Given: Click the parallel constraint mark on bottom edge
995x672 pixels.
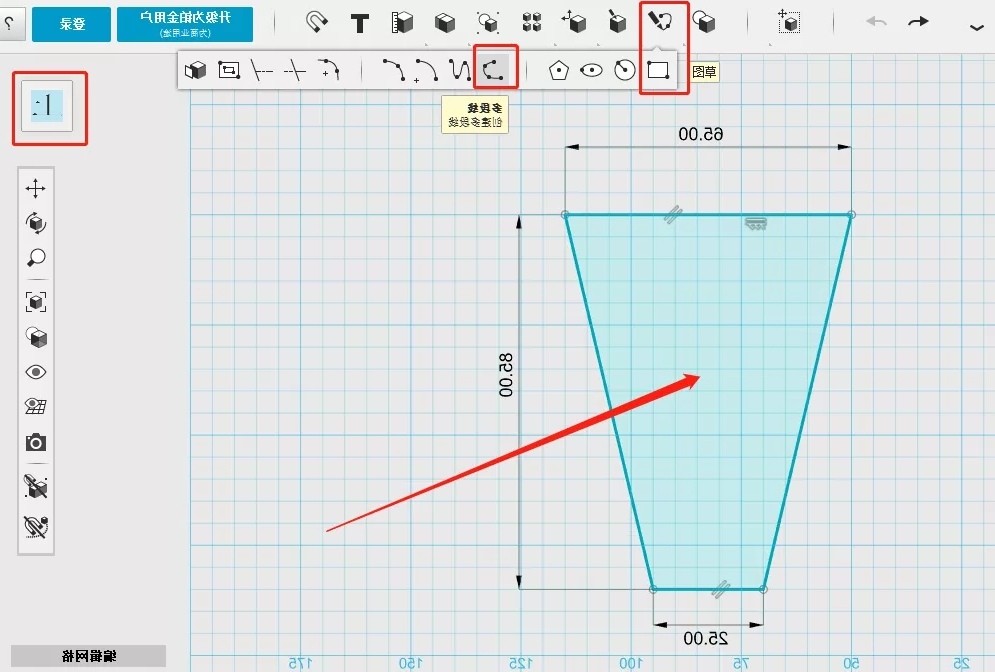Looking at the screenshot, I should point(720,590).
